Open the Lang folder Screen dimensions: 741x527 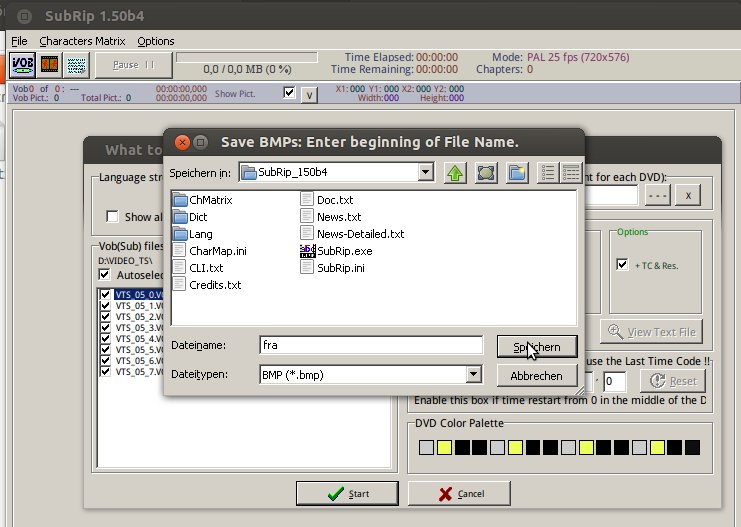193,234
